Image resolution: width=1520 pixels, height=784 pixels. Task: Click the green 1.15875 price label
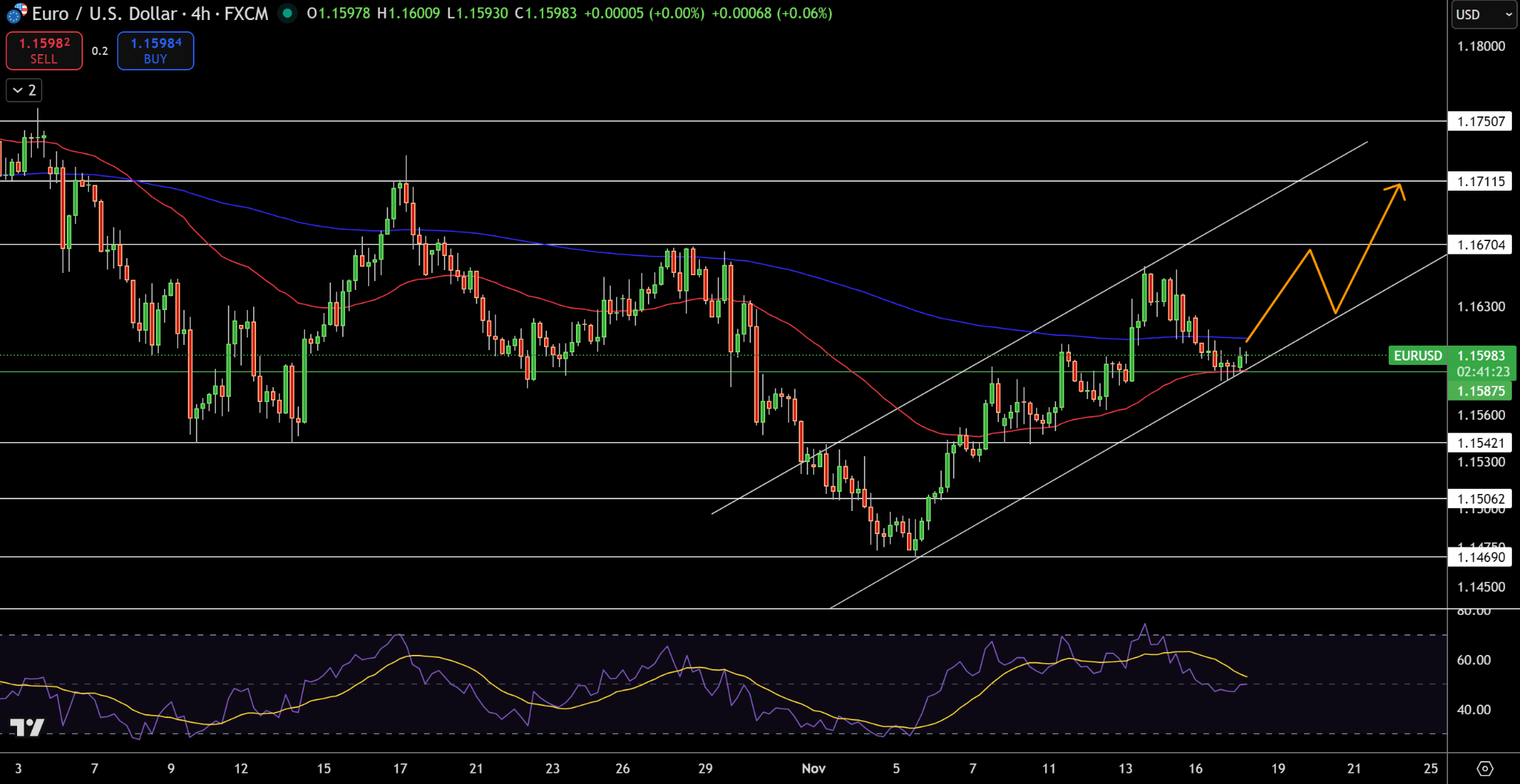coord(1481,391)
